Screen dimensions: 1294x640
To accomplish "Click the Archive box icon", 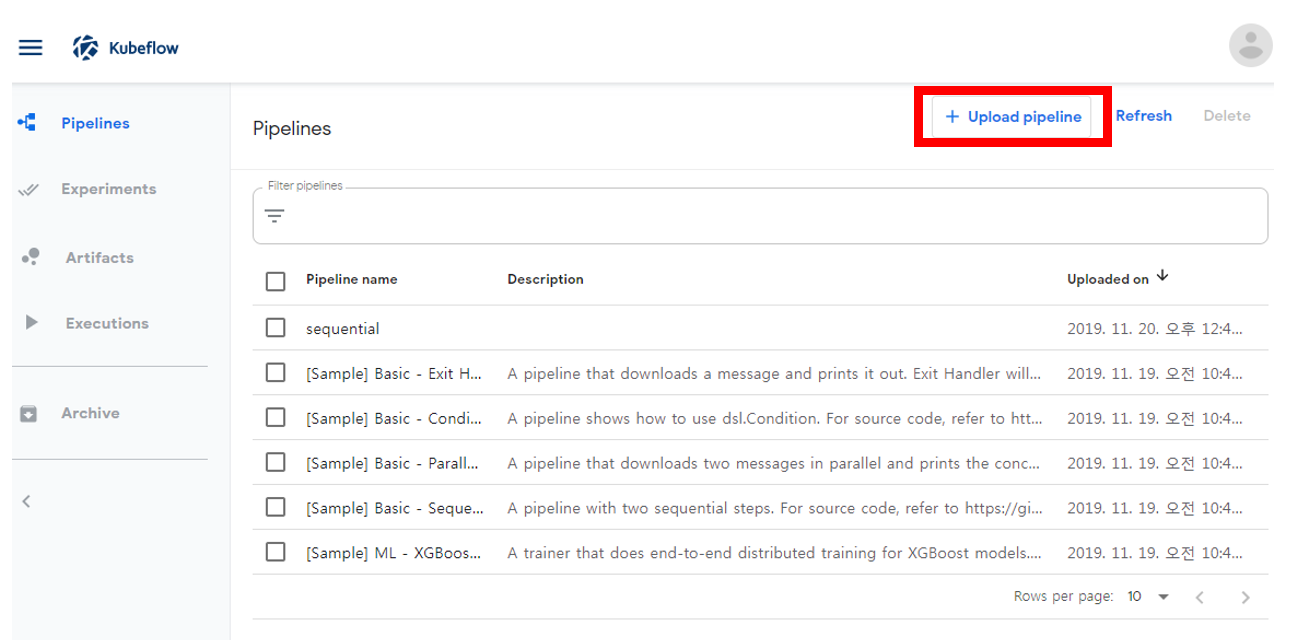I will pos(29,413).
